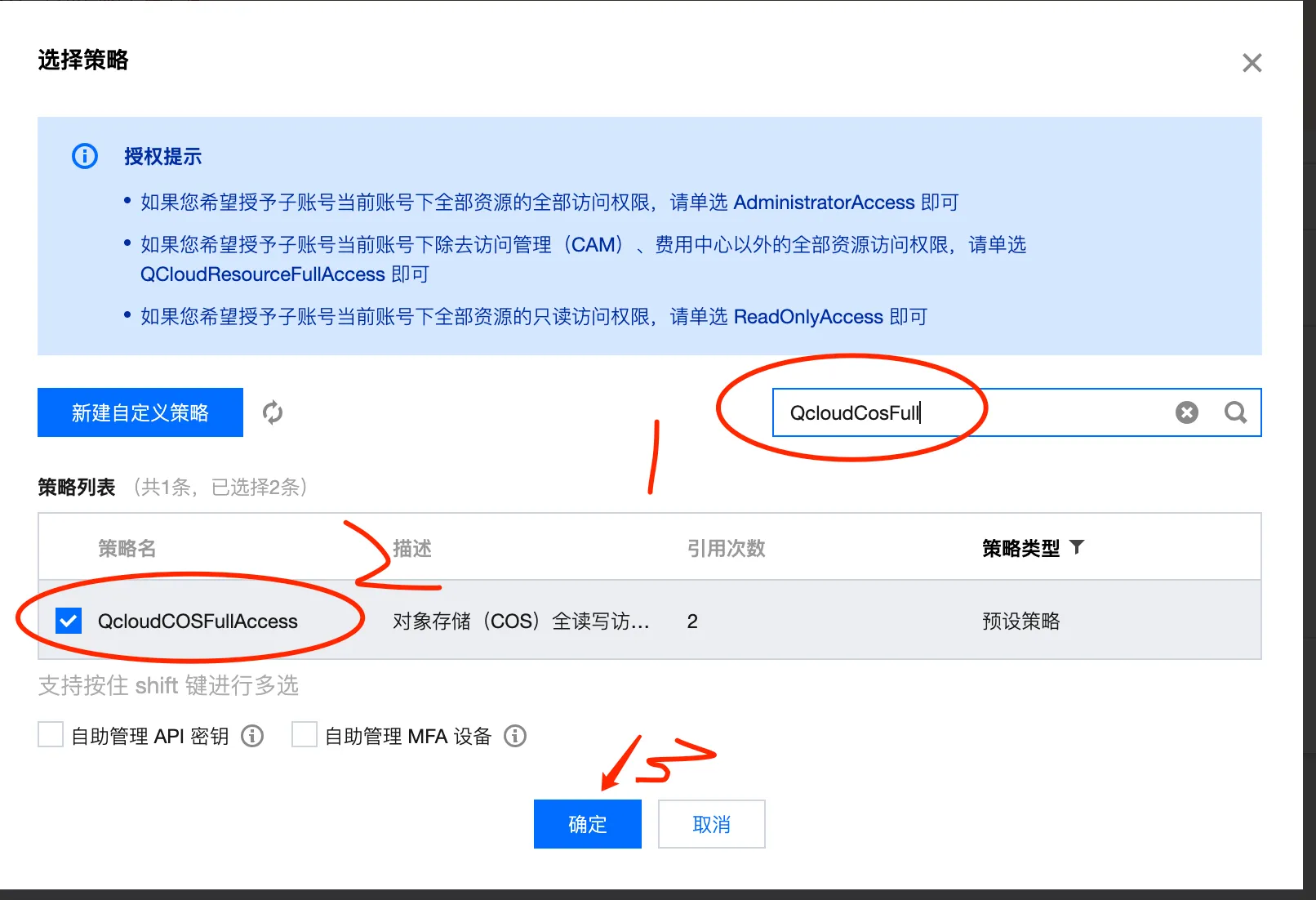Click the 策略名 column header
The image size is (1316, 900).
tap(127, 548)
